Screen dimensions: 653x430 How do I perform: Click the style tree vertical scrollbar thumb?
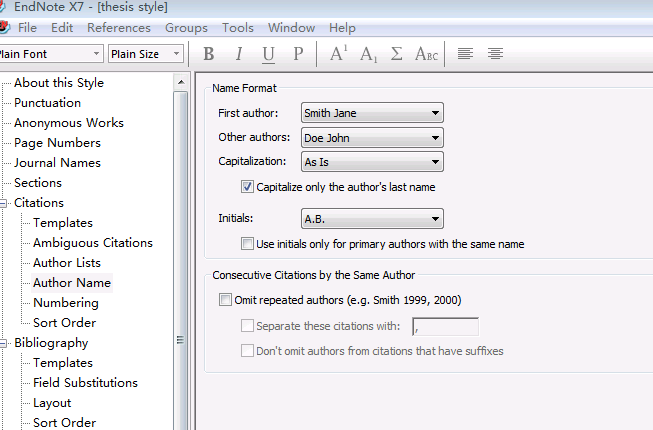coord(181,260)
